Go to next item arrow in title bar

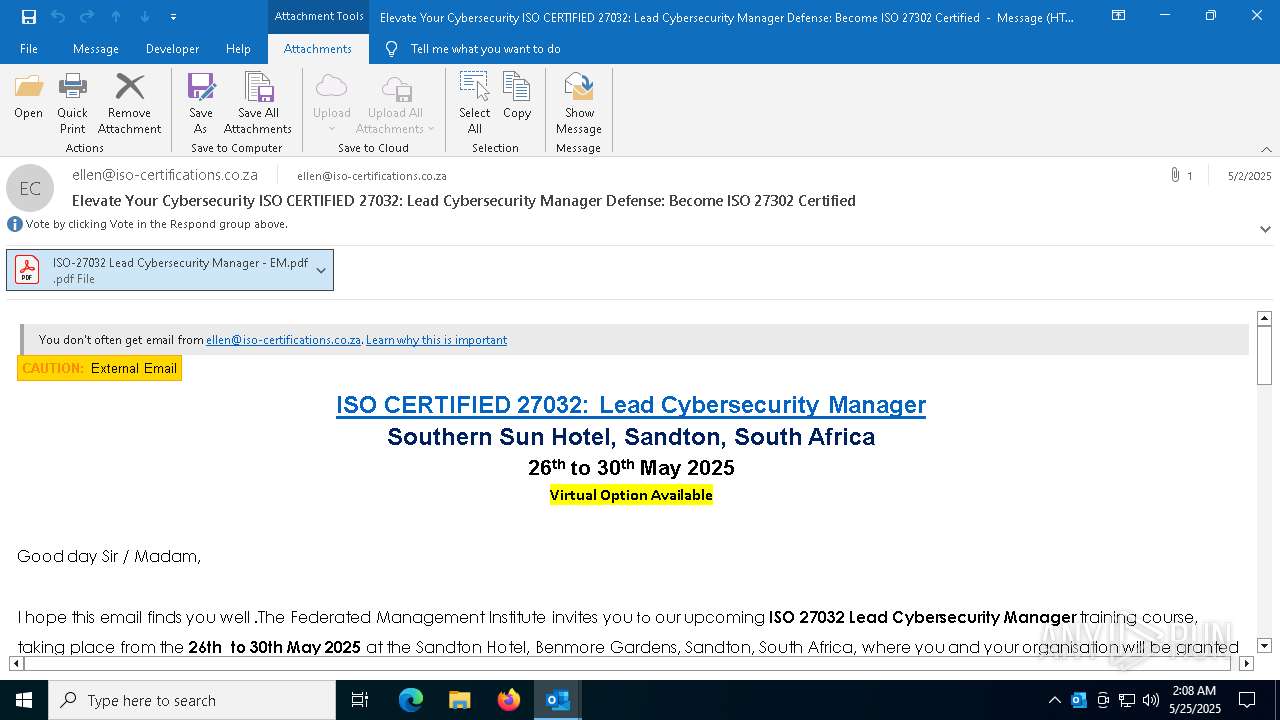point(145,16)
